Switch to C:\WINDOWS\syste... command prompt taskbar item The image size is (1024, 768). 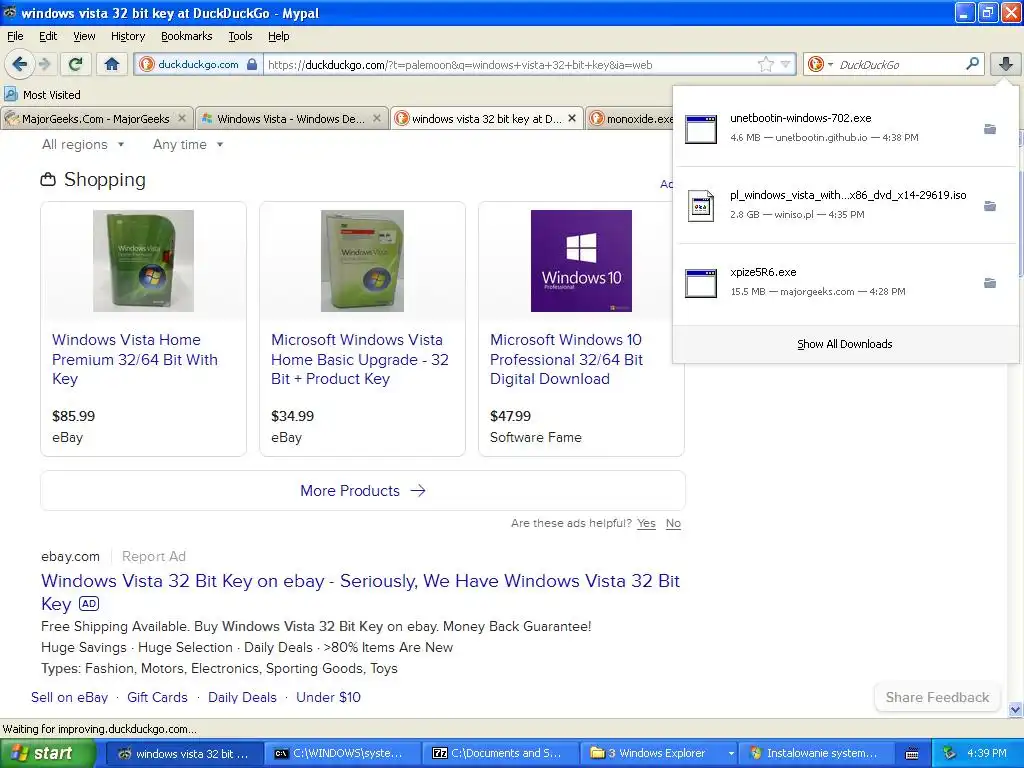point(342,753)
